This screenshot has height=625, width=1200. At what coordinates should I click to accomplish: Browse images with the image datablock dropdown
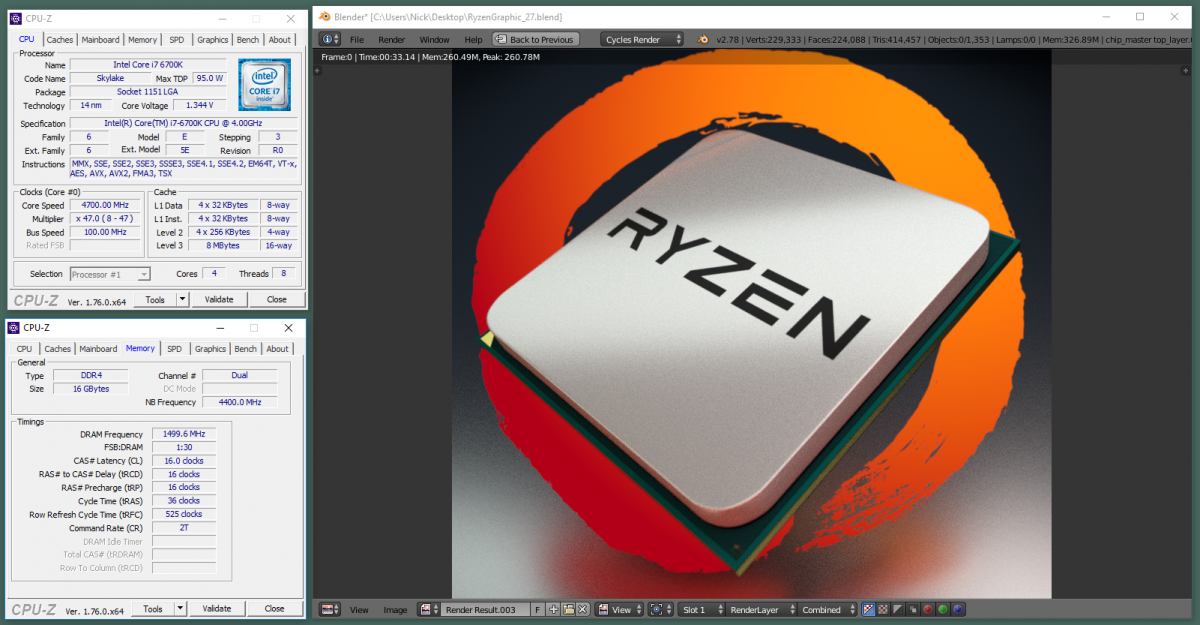click(429, 609)
